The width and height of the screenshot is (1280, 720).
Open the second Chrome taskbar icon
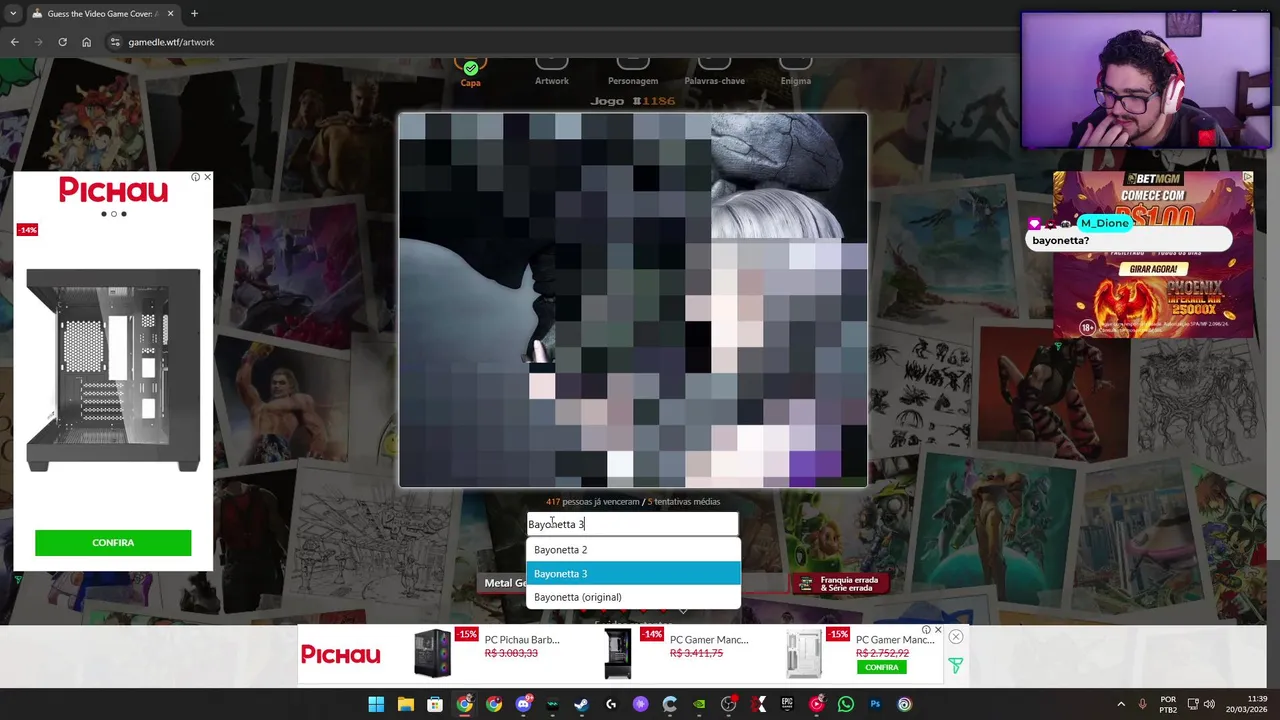coord(494,704)
